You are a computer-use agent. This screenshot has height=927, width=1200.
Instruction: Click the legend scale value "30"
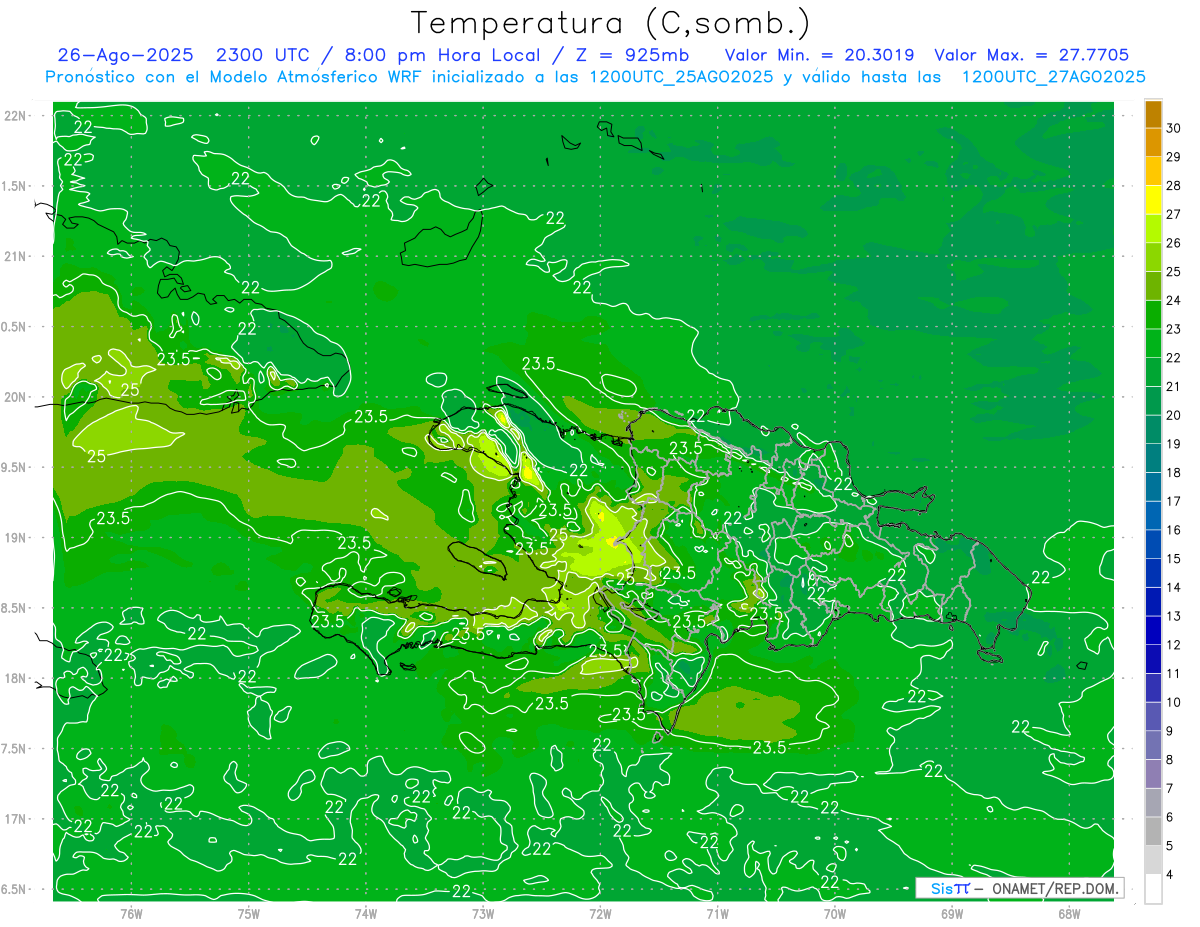click(x=1175, y=129)
